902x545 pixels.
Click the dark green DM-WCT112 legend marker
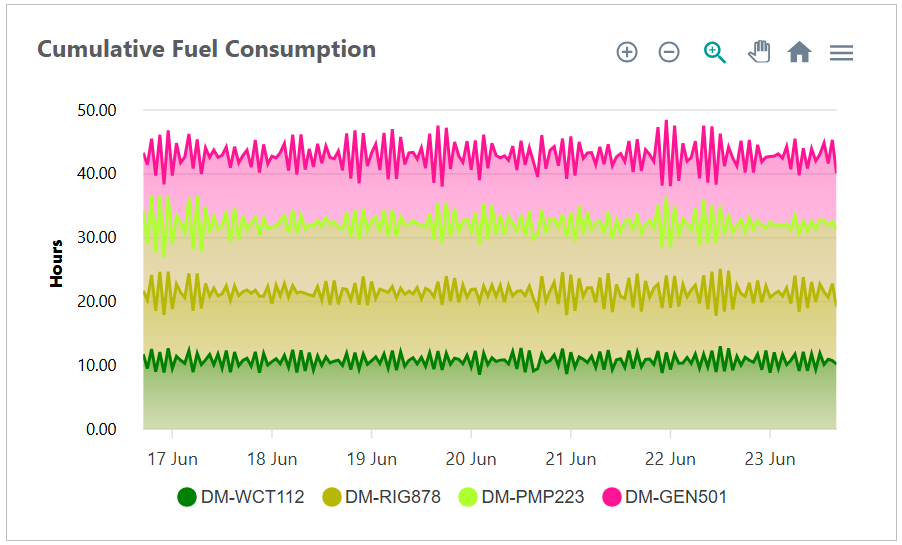[187, 497]
